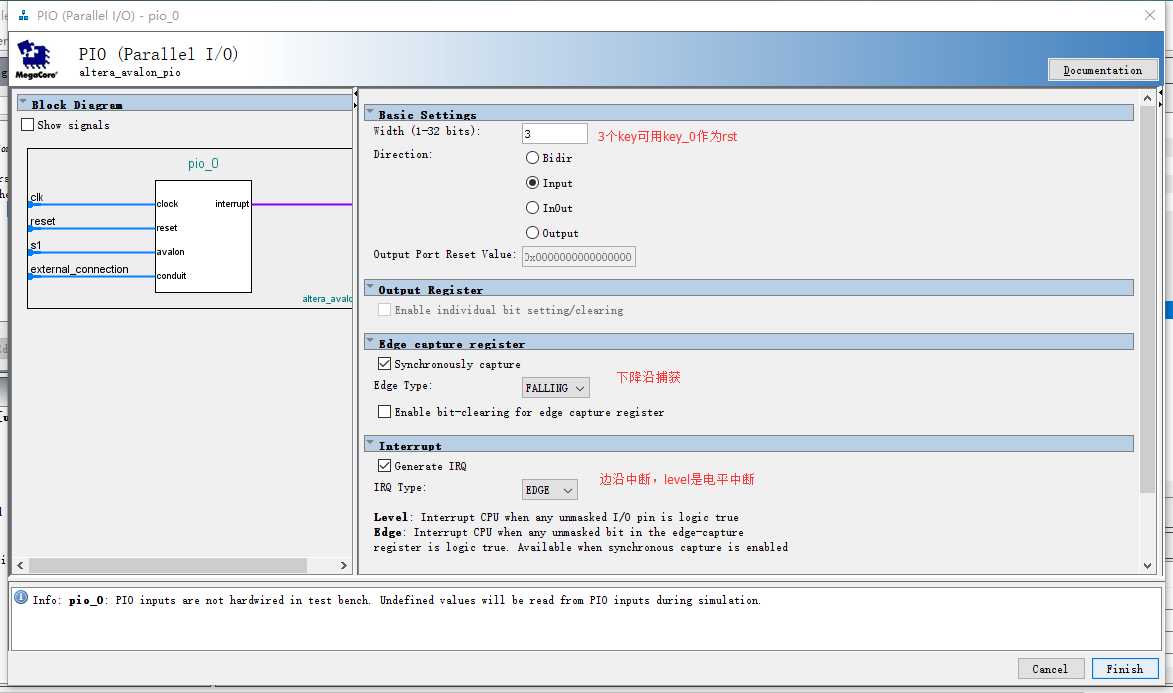Click the info icon in message panel
This screenshot has height=693, width=1173.
click(x=21, y=597)
